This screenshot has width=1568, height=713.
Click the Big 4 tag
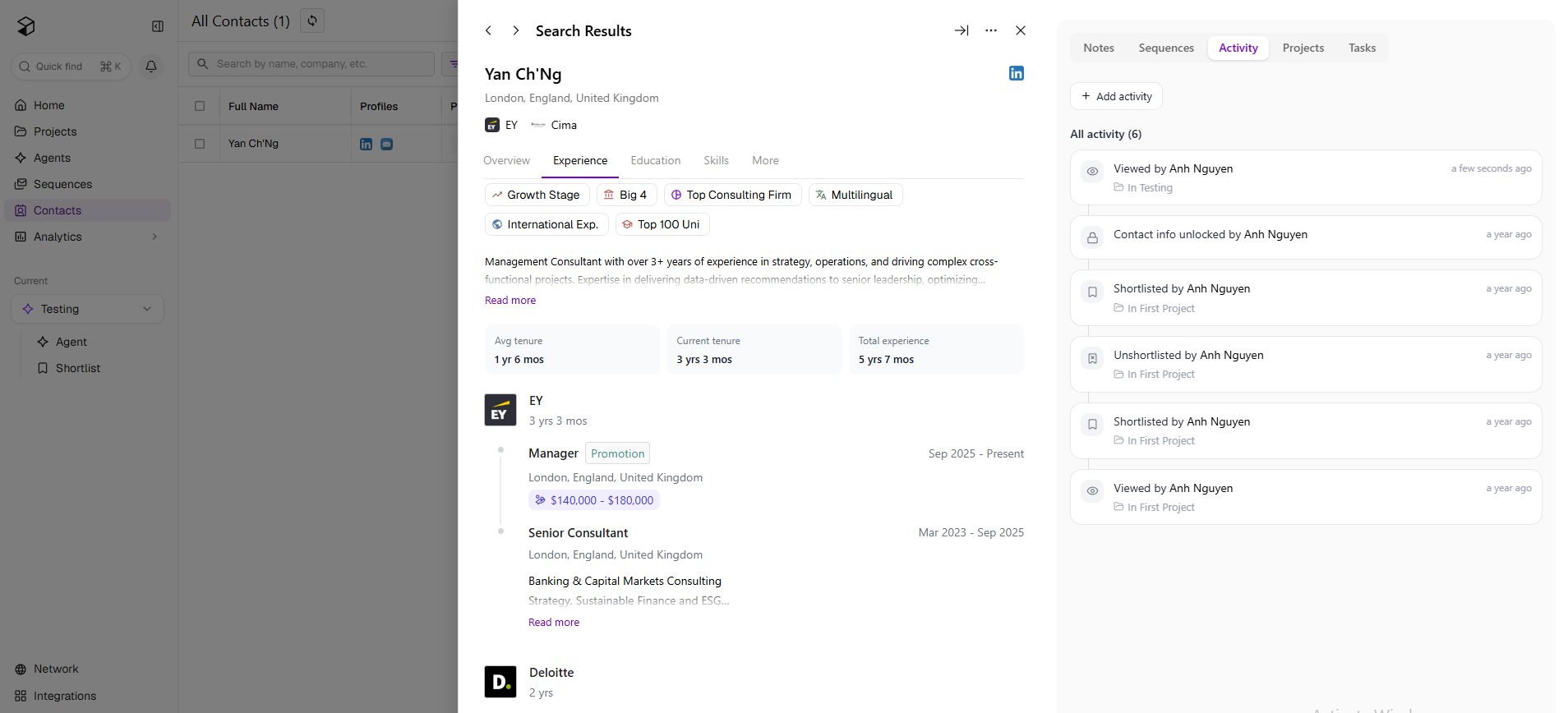click(x=626, y=195)
